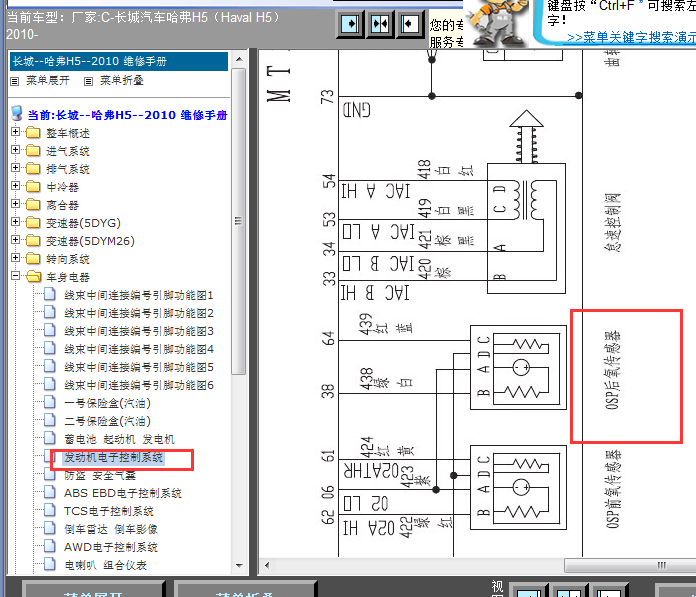Click folder icon of 进气系统
Viewport: 696px width, 597px height.
[x=33, y=150]
